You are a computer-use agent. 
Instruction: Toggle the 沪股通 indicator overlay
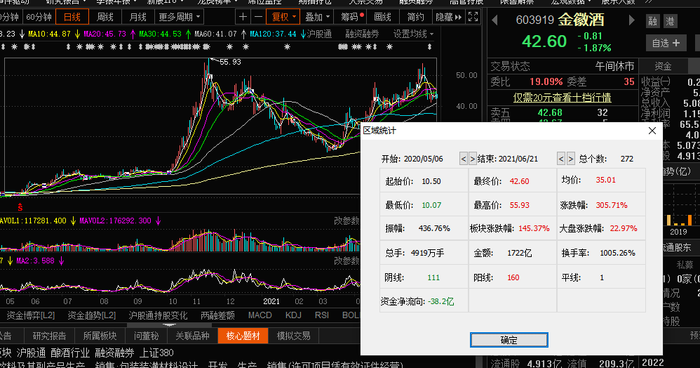pos(319,34)
